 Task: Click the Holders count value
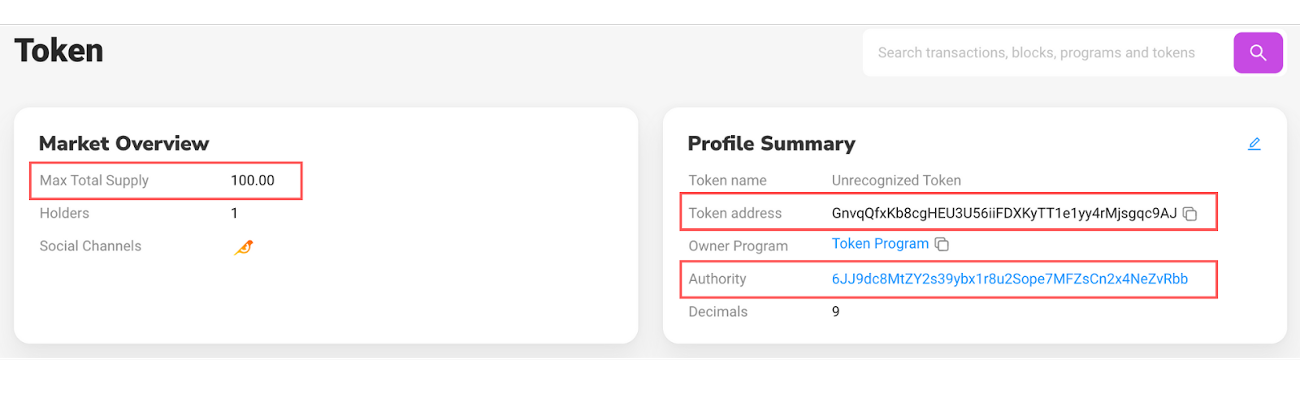234,213
